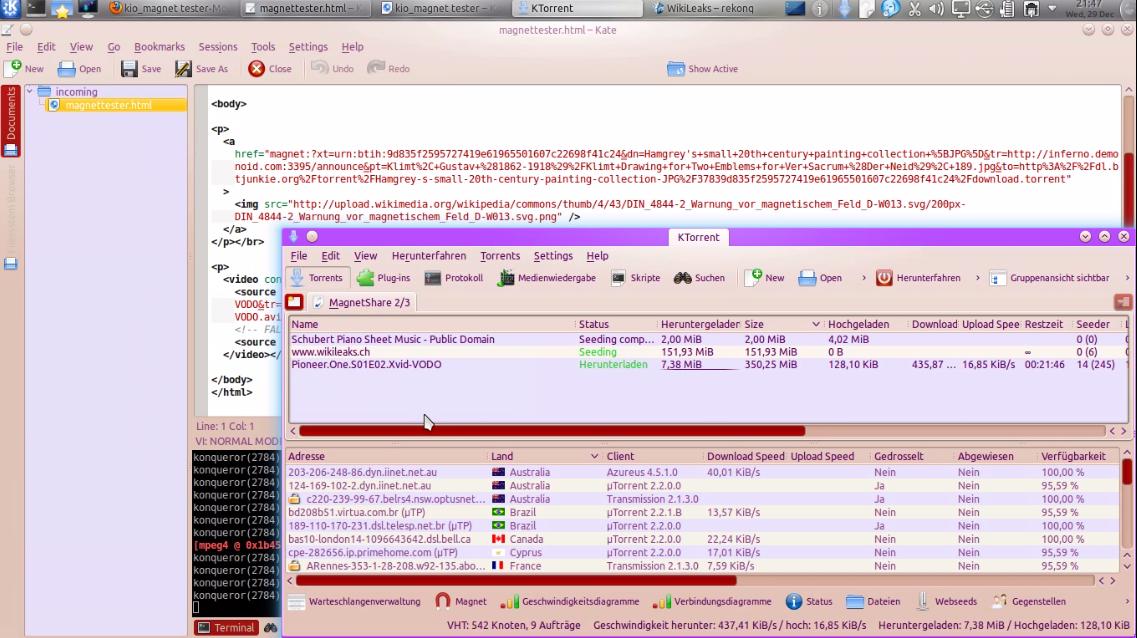The height and width of the screenshot is (638, 1137).
Task: Open Skripte in KTorrent toolbar
Action: tap(635, 278)
